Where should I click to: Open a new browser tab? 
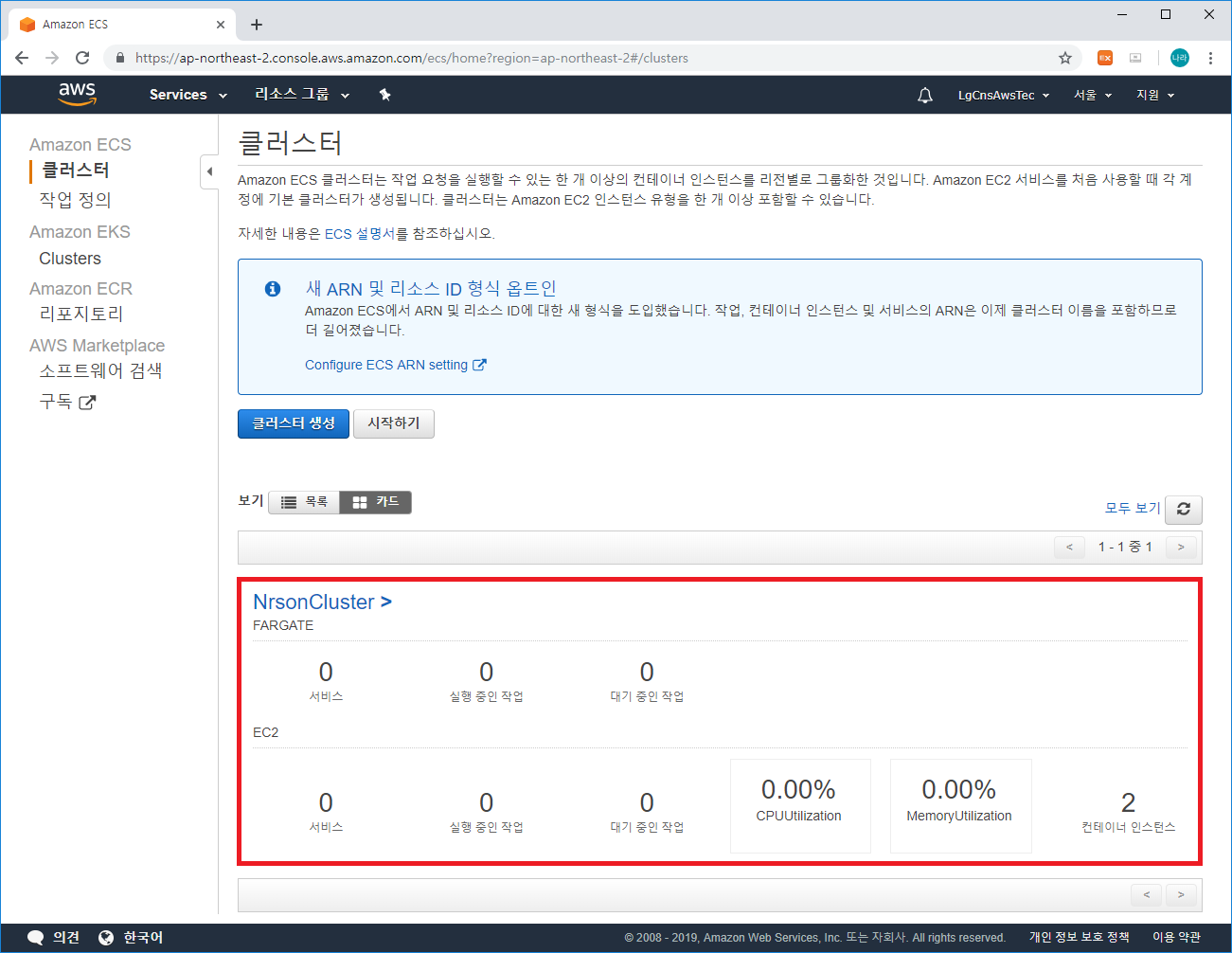(257, 25)
